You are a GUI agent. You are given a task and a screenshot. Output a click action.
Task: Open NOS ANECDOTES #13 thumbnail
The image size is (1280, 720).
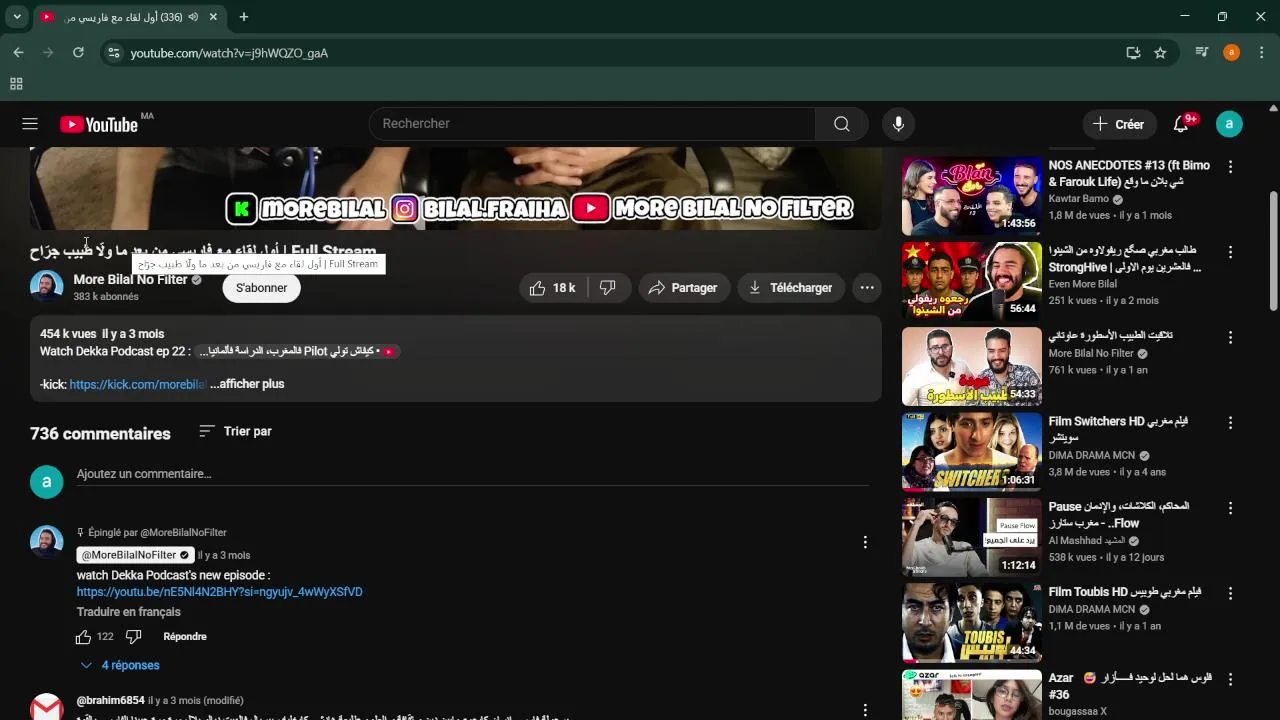972,196
